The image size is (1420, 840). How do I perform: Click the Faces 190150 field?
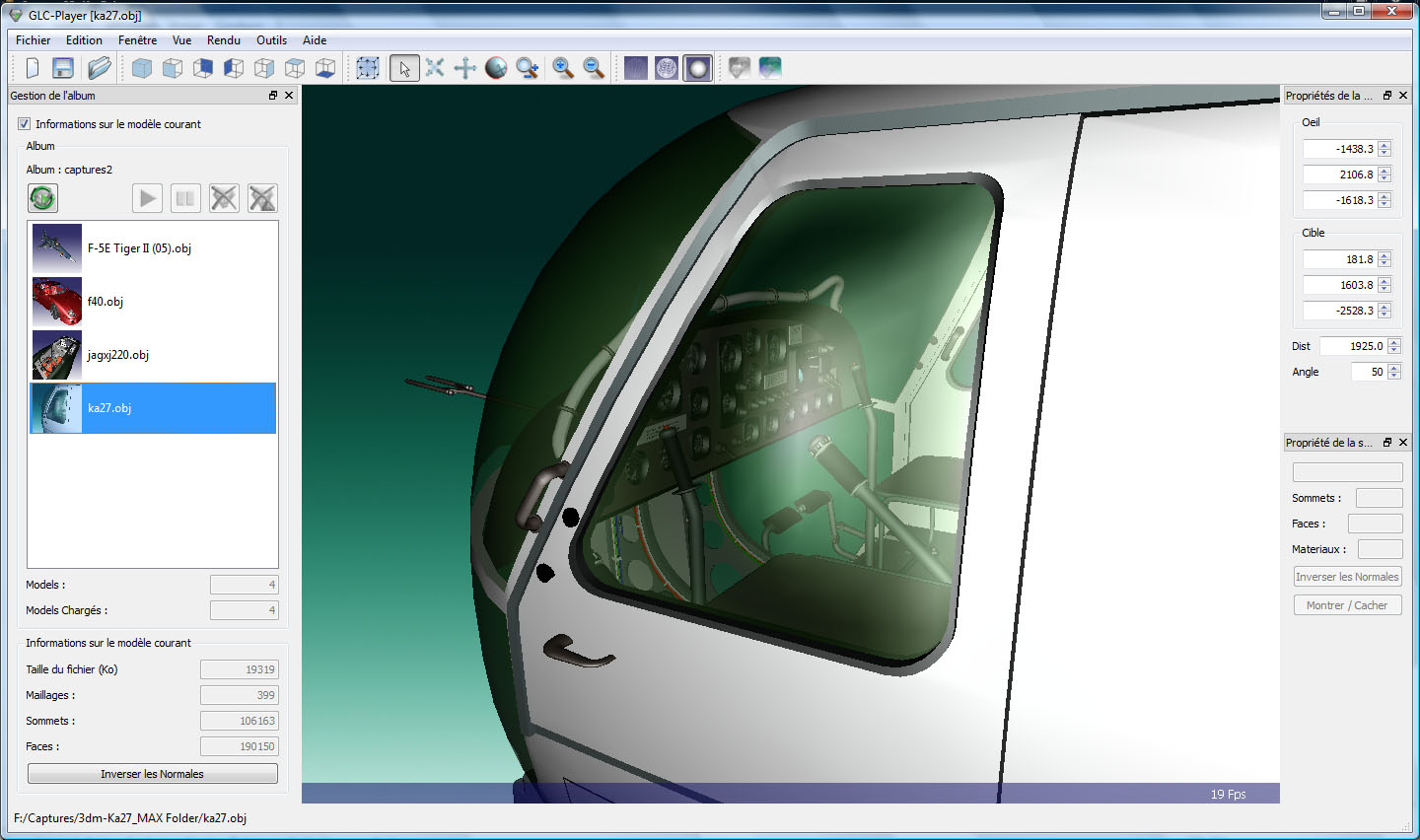[240, 746]
